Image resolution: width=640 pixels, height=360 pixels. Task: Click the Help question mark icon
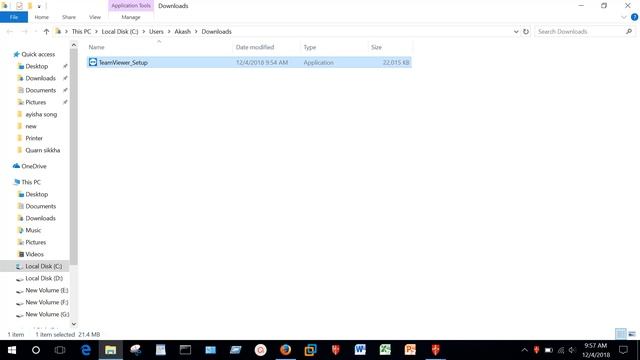[x=634, y=17]
